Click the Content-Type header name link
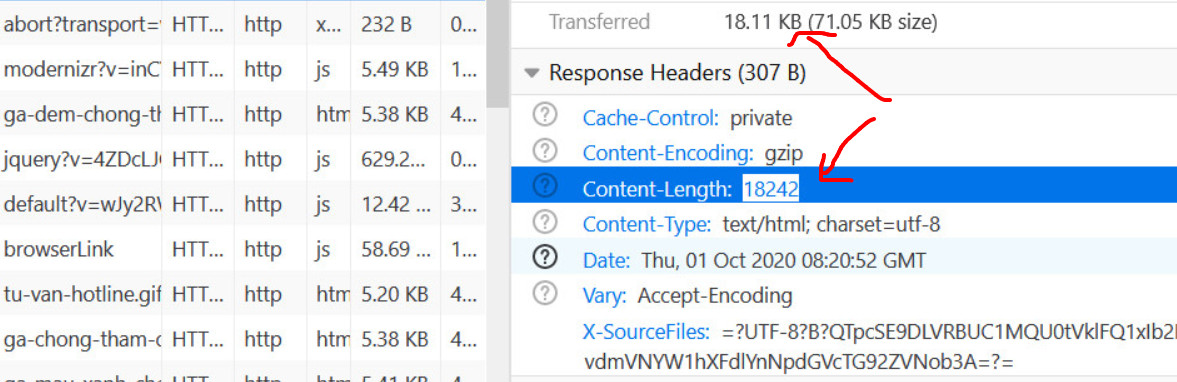Viewport: 1177px width, 382px height. [x=647, y=224]
